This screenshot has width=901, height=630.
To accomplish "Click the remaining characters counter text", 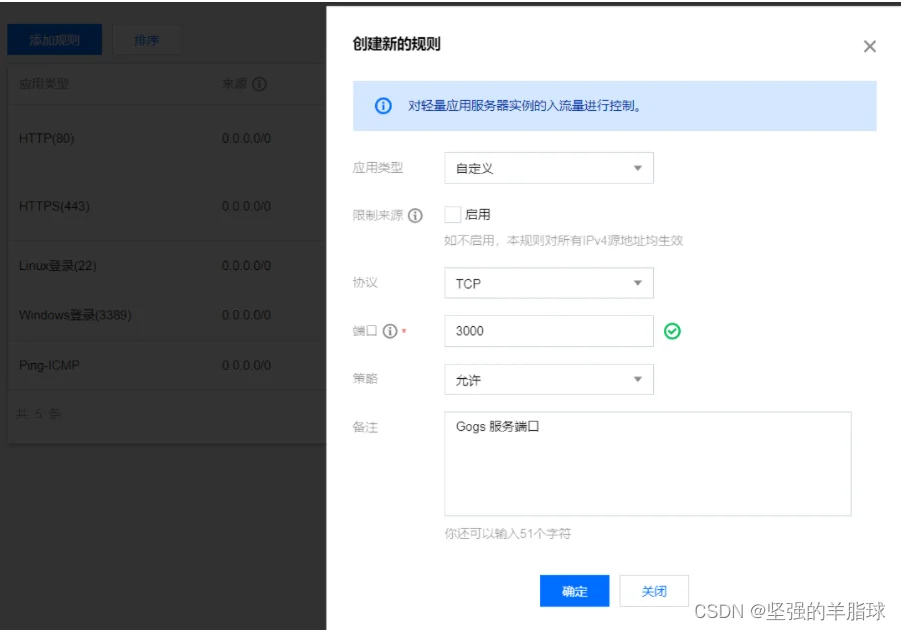I will [508, 534].
